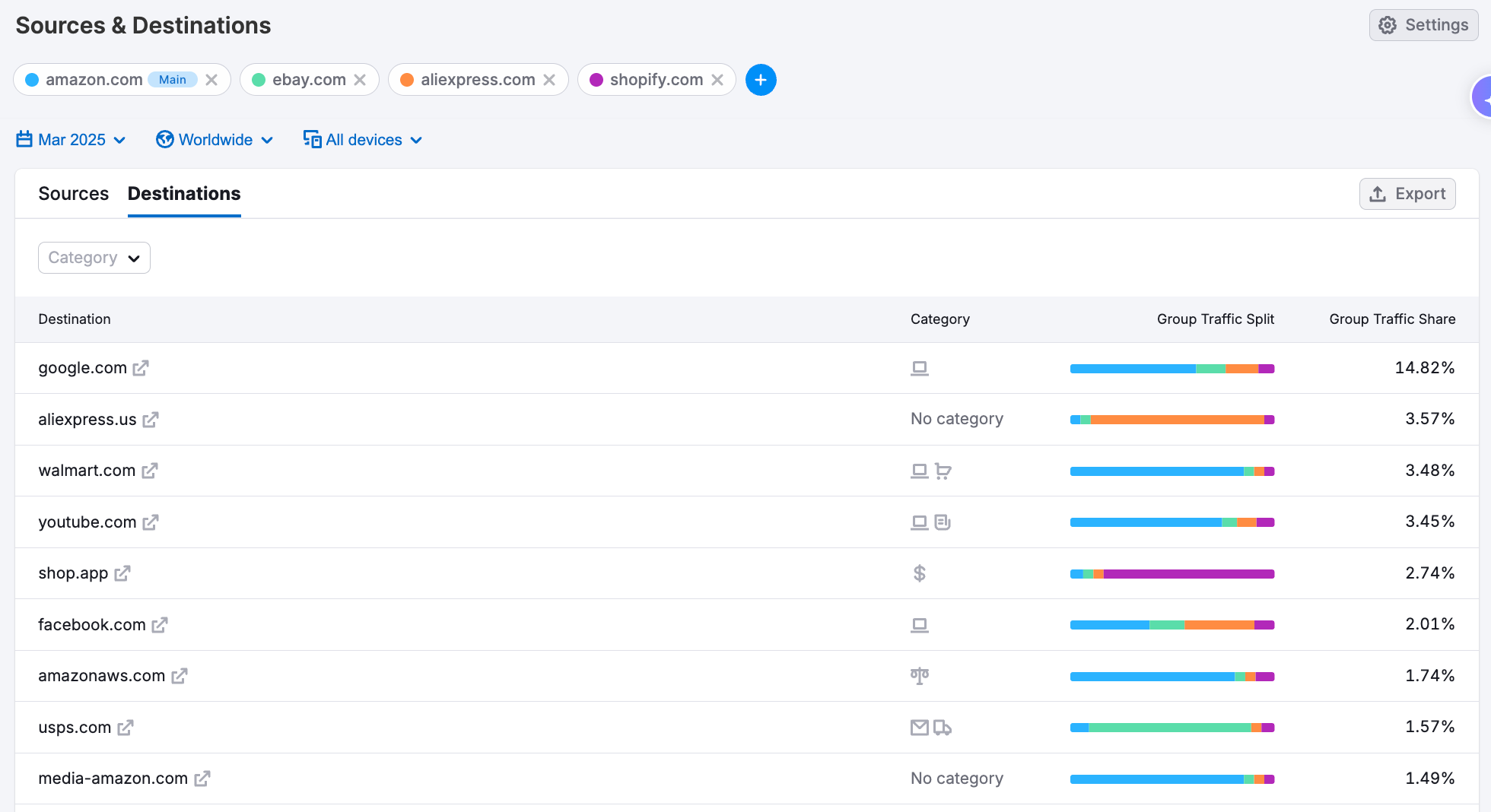The height and width of the screenshot is (812, 1491).
Task: Open the All devices dropdown
Action: (364, 139)
